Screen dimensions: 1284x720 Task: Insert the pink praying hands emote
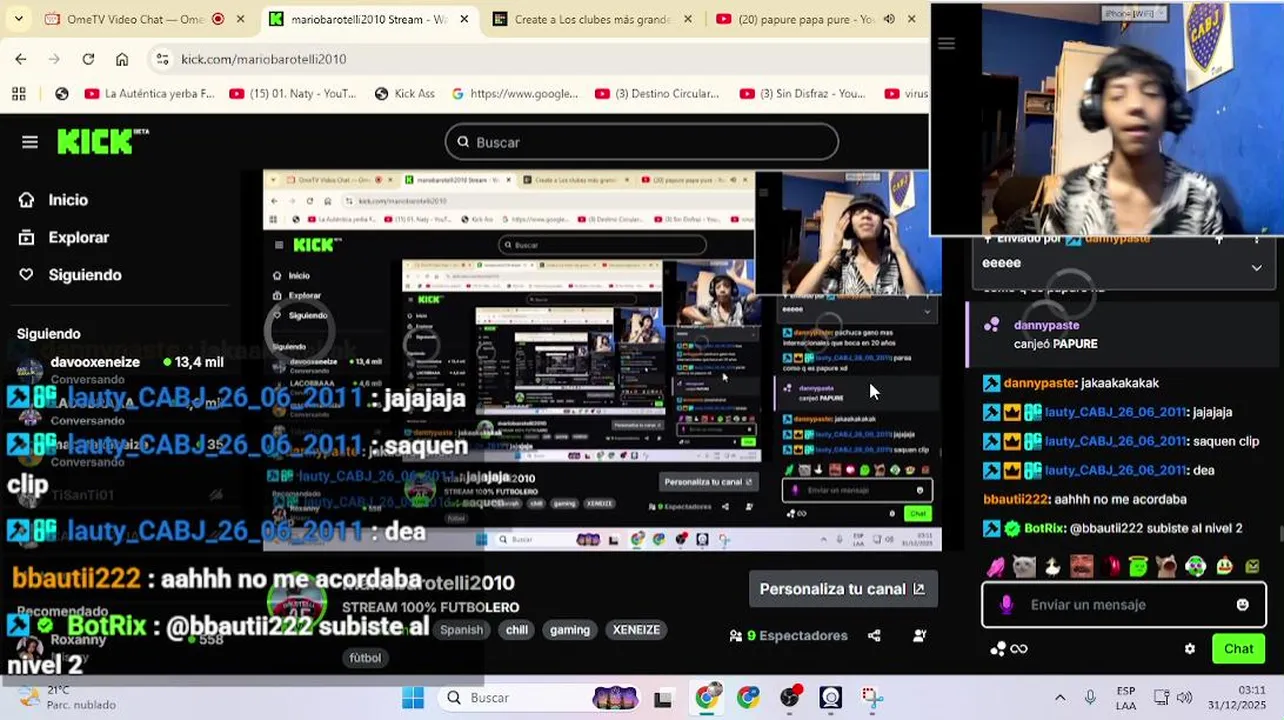(996, 567)
